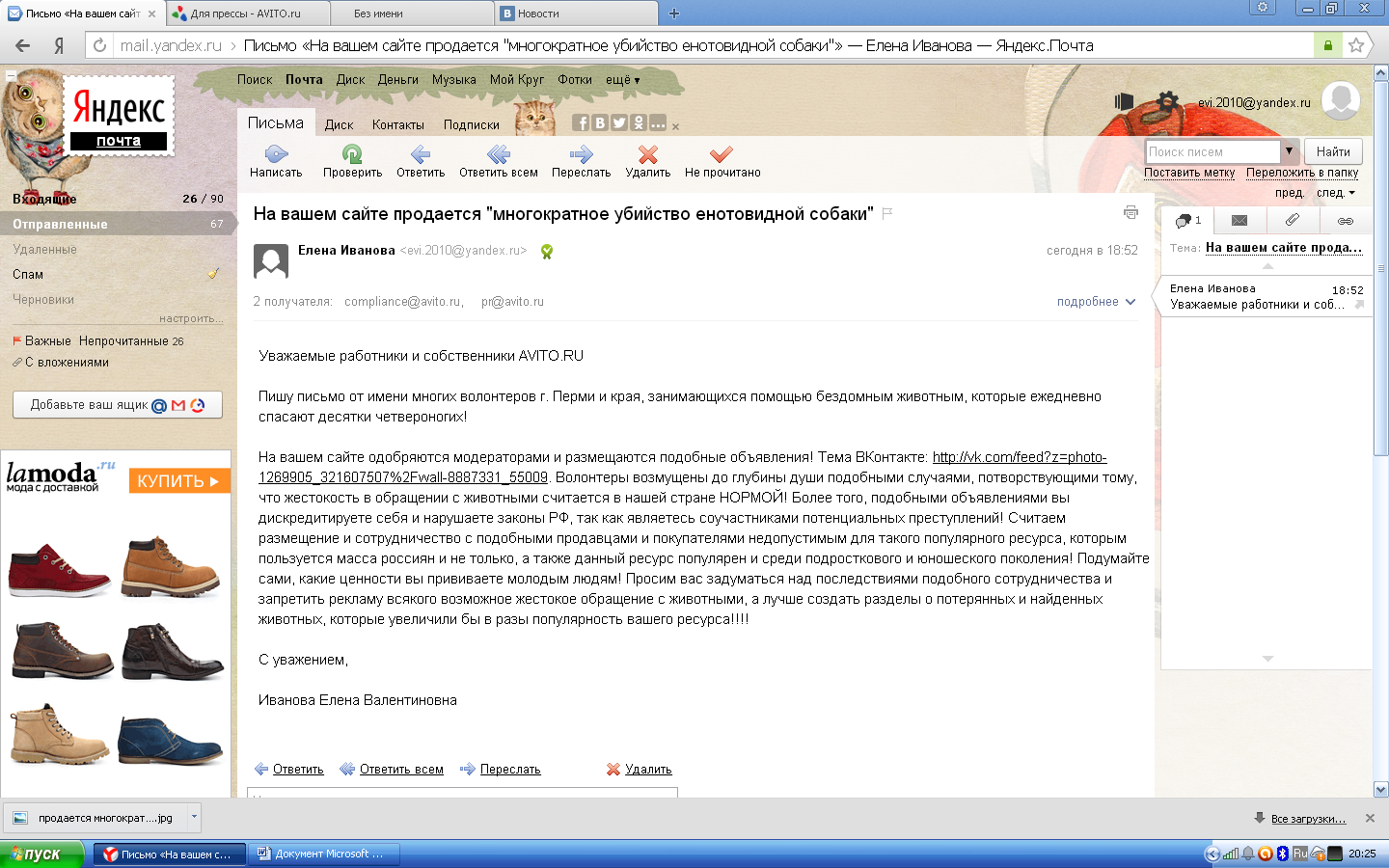Click the Написать compose icon
1389x868 pixels.
tap(276, 153)
